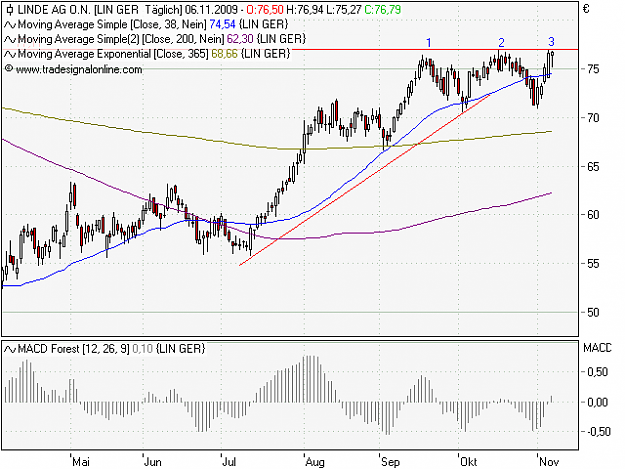Click the Euro currency symbol on the price axis
Image resolution: width=625 pixels, height=469 pixels.
pyautogui.click(x=586, y=9)
